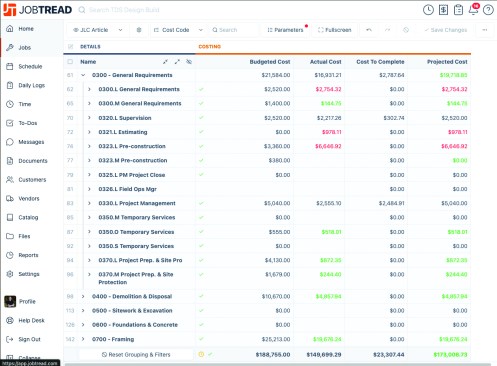Image resolution: width=497 pixels, height=366 pixels.
Task: Hide columns using crossed-eye icon
Action: click(x=189, y=62)
